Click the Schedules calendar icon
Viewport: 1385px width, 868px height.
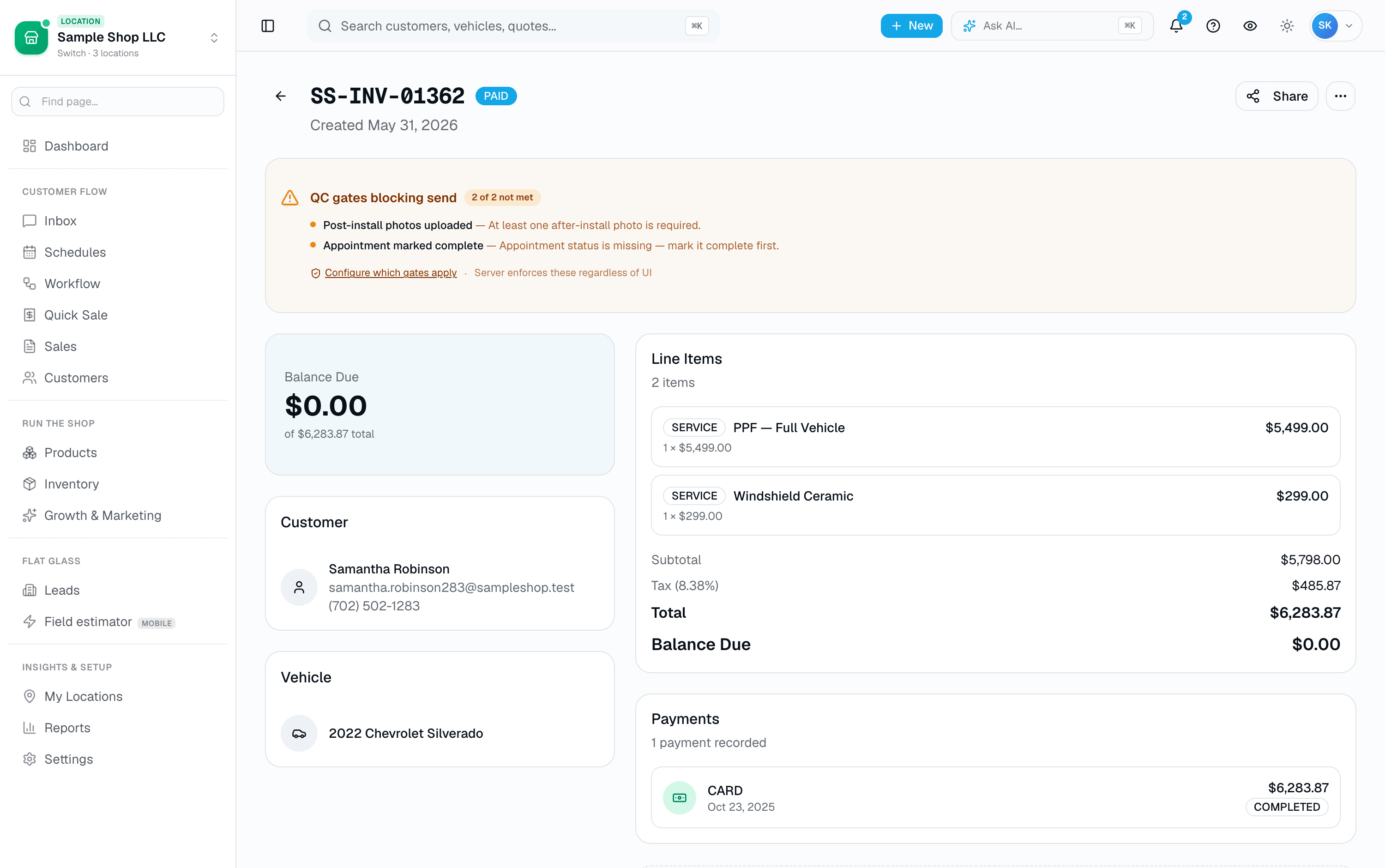29,253
